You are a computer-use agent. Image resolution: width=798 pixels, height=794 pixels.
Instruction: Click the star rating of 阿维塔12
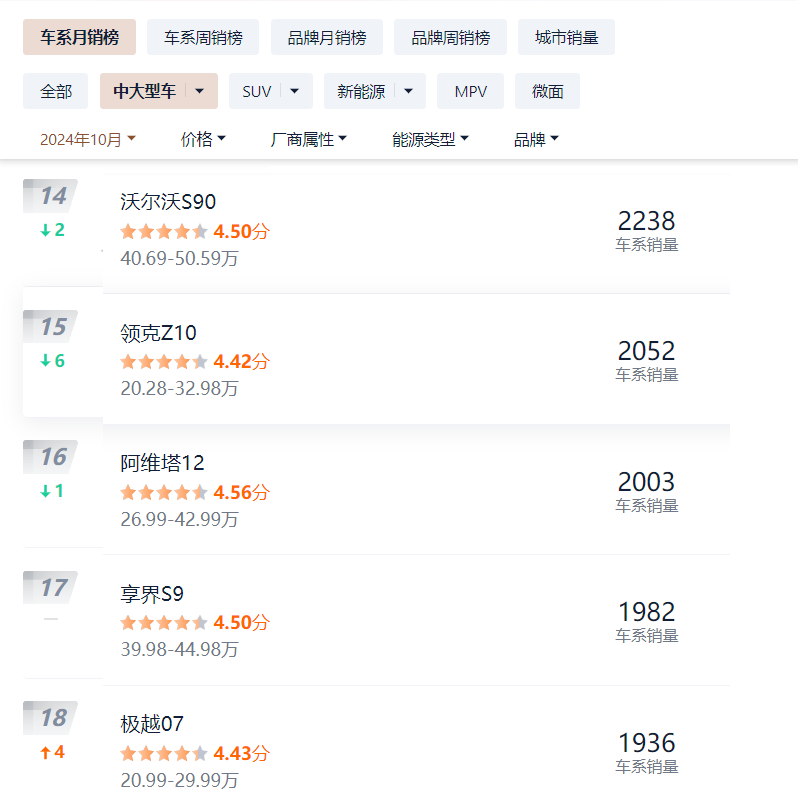coord(164,493)
